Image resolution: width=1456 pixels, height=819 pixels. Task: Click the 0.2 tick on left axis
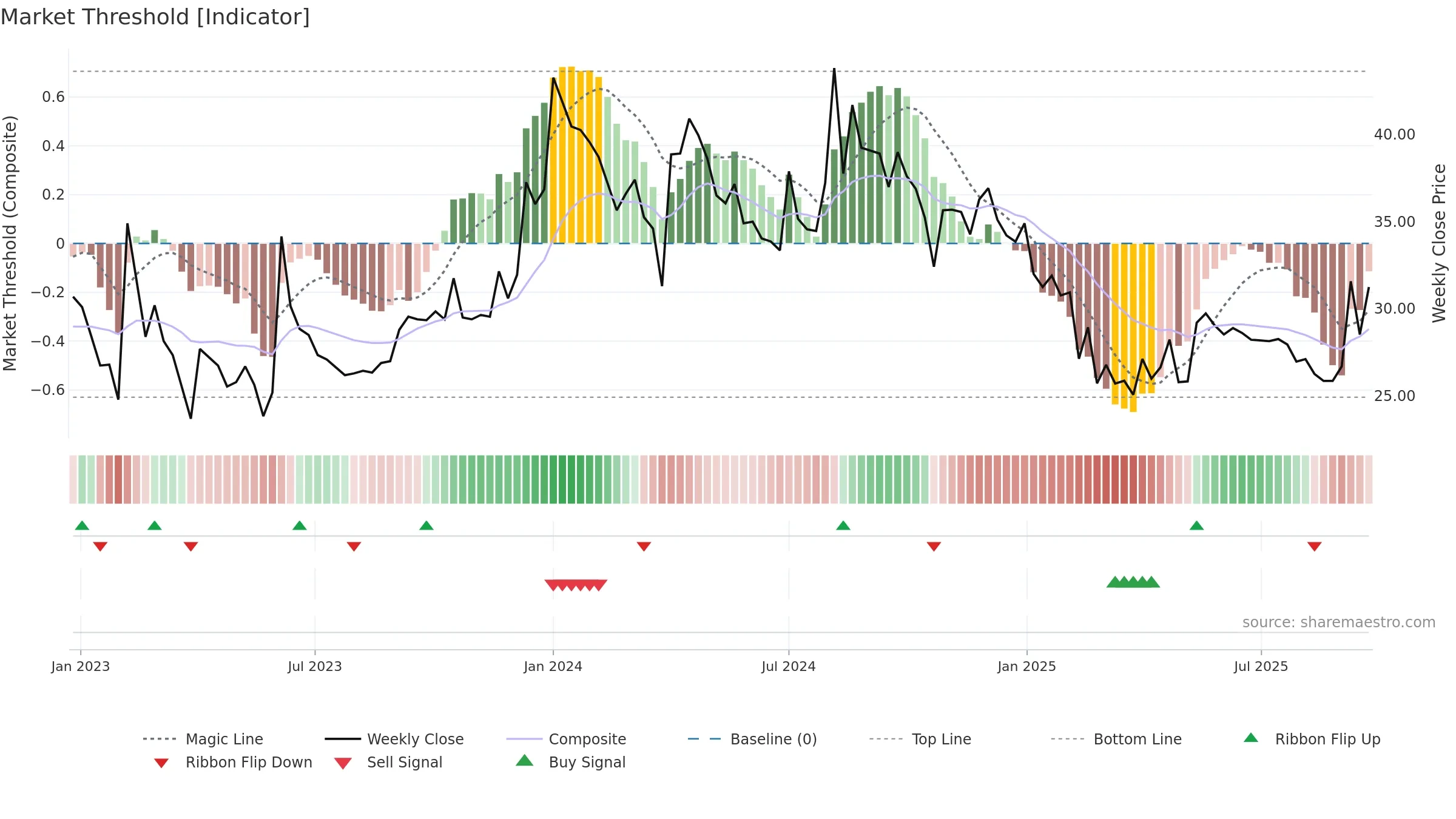[53, 195]
